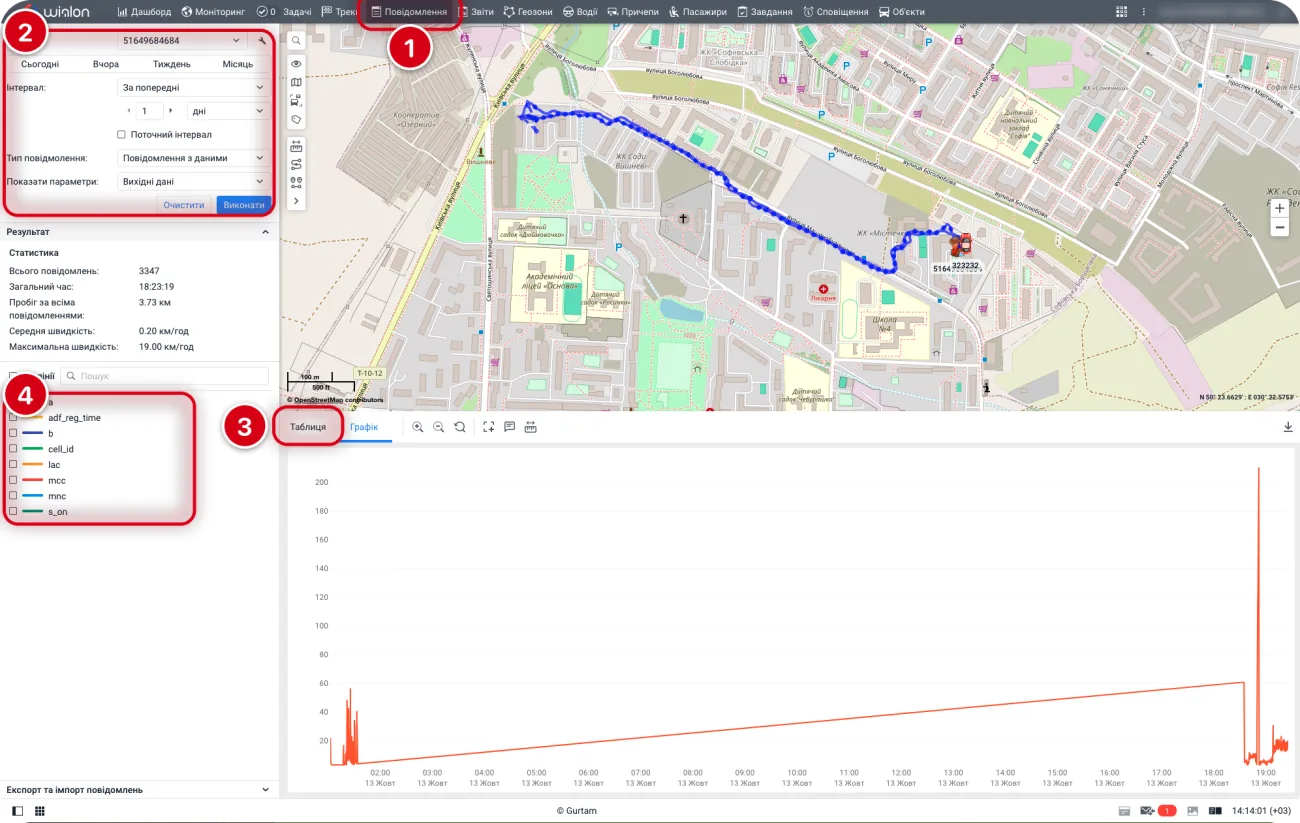Click the 'Виконати' button

point(244,205)
